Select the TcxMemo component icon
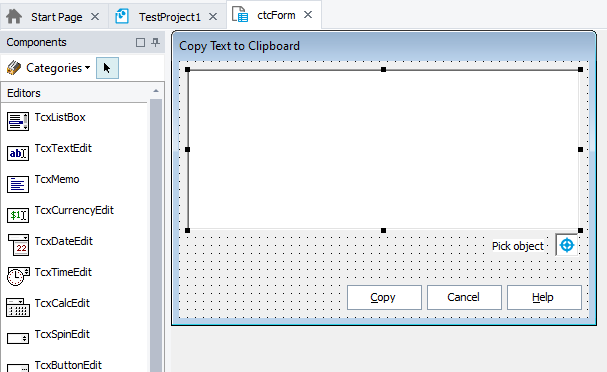Screen dimensions: 607x372 tap(18, 184)
